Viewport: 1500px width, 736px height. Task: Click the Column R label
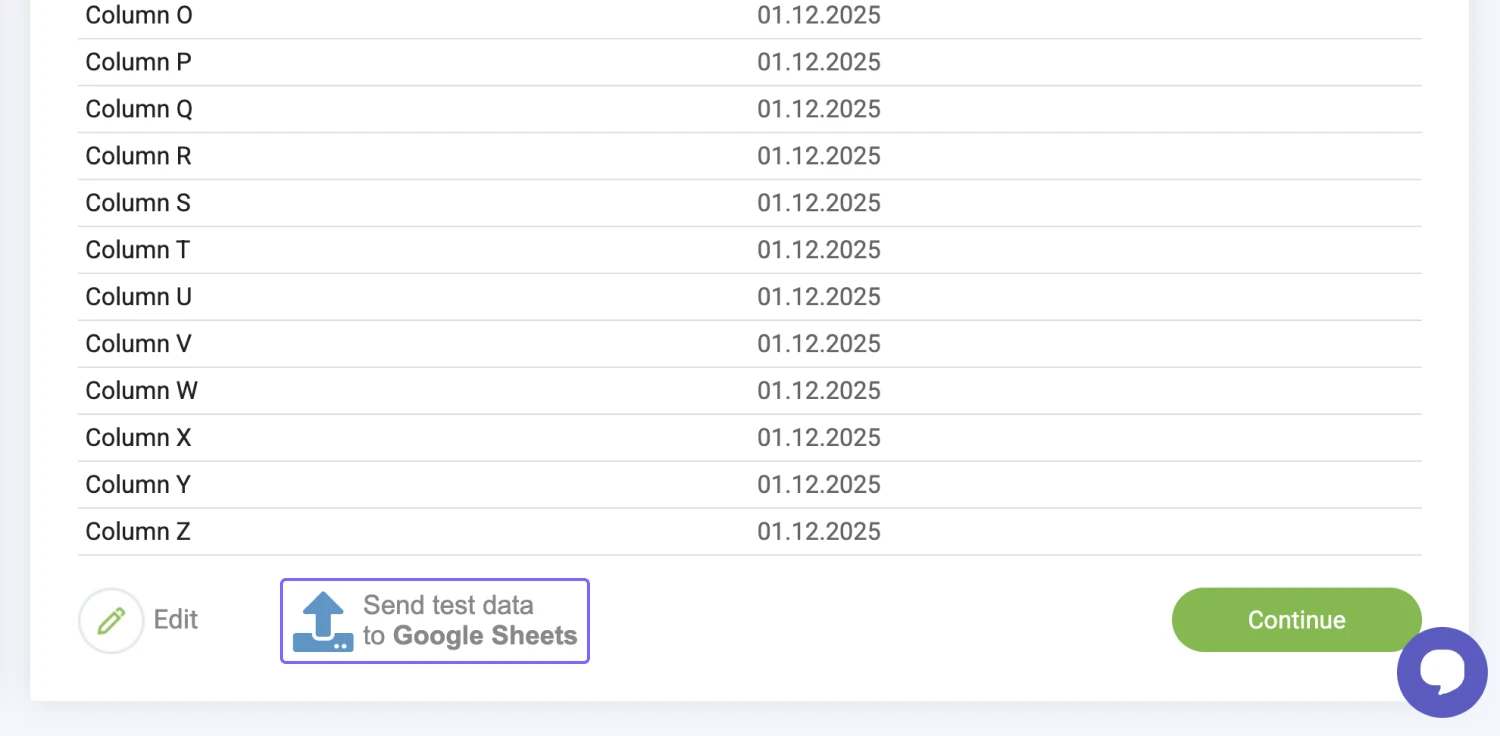coord(138,156)
